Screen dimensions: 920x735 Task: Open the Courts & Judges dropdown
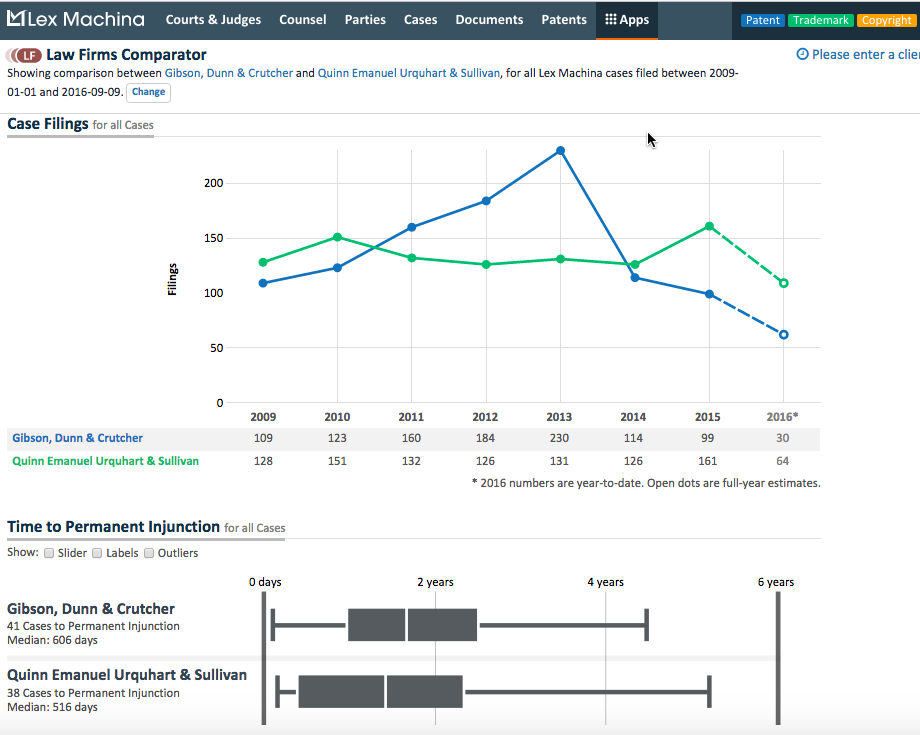coord(213,19)
